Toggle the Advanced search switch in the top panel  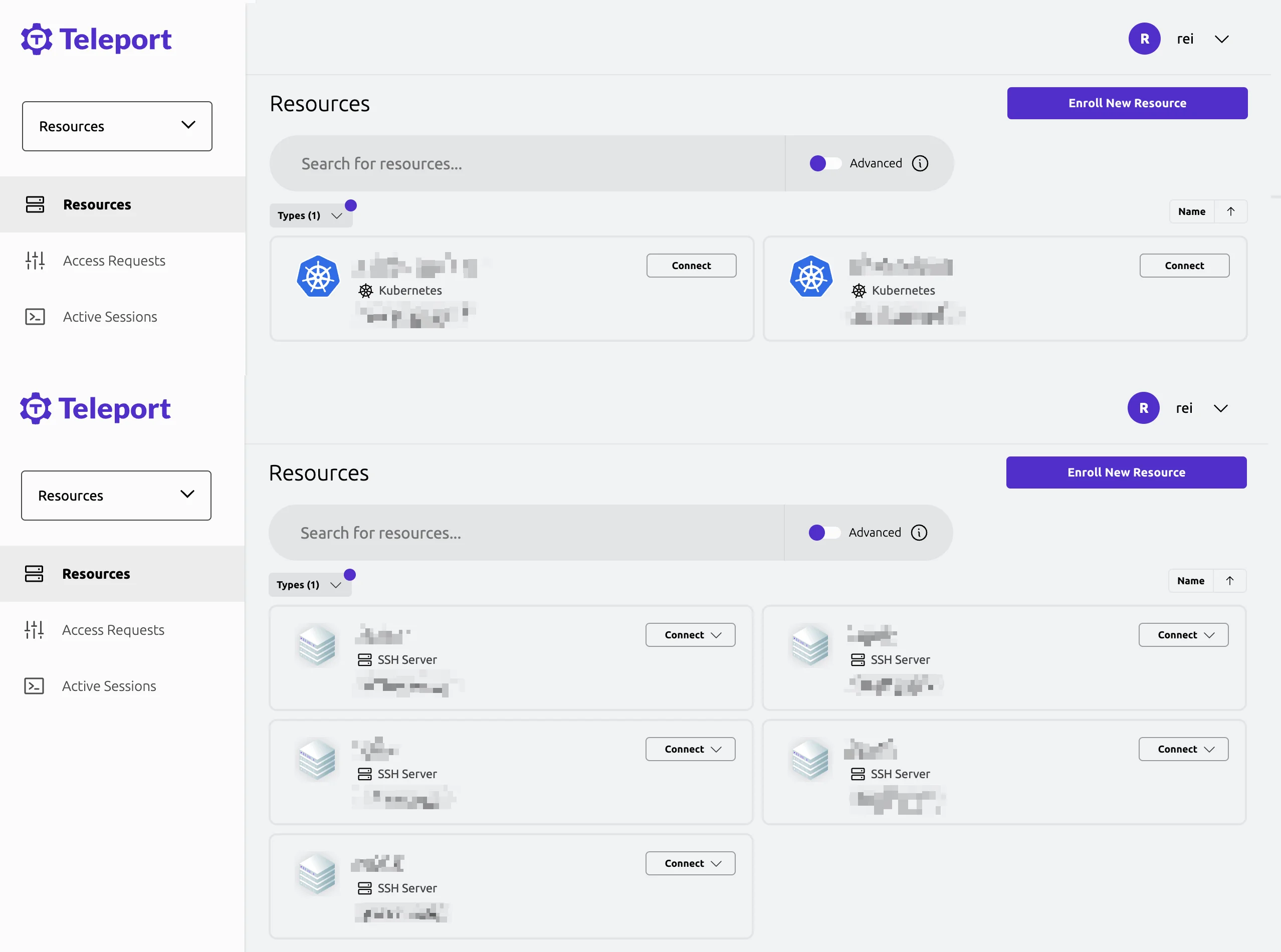tap(824, 164)
